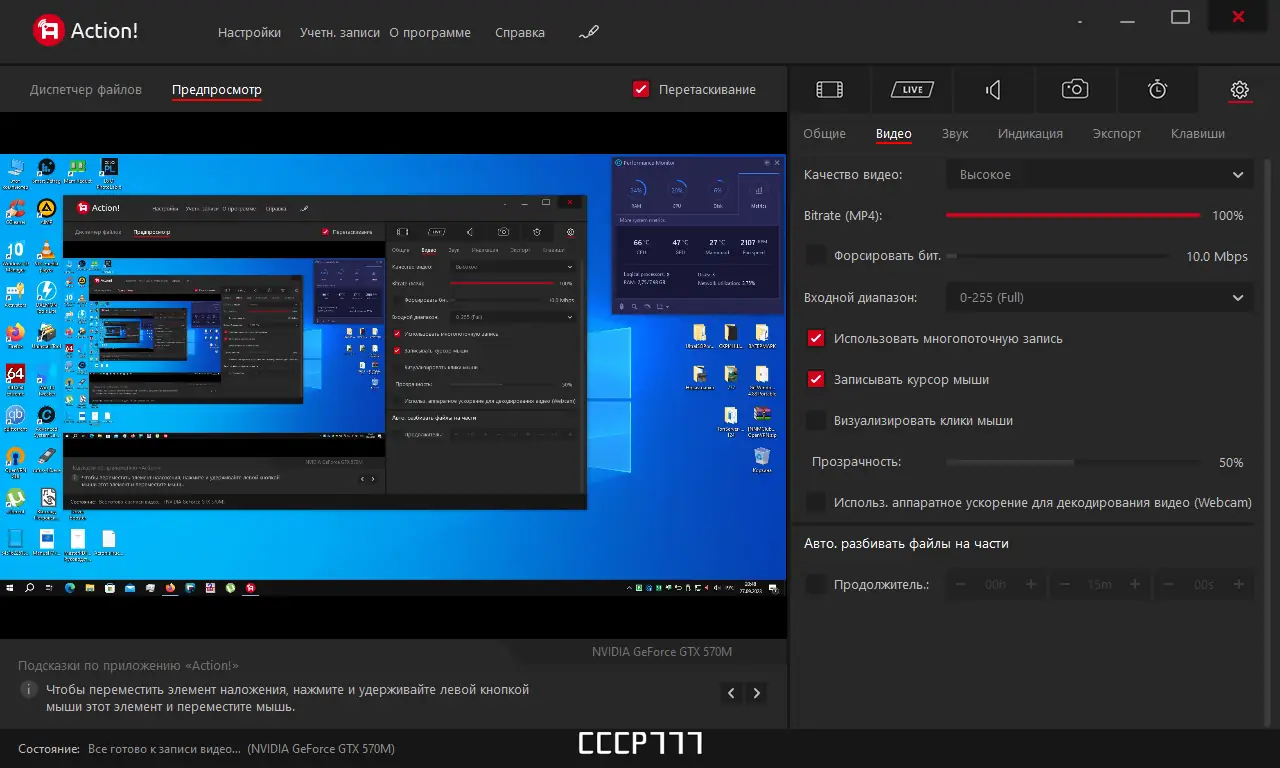Image resolution: width=1280 pixels, height=768 pixels.
Task: Open the Настройки menu
Action: [249, 32]
